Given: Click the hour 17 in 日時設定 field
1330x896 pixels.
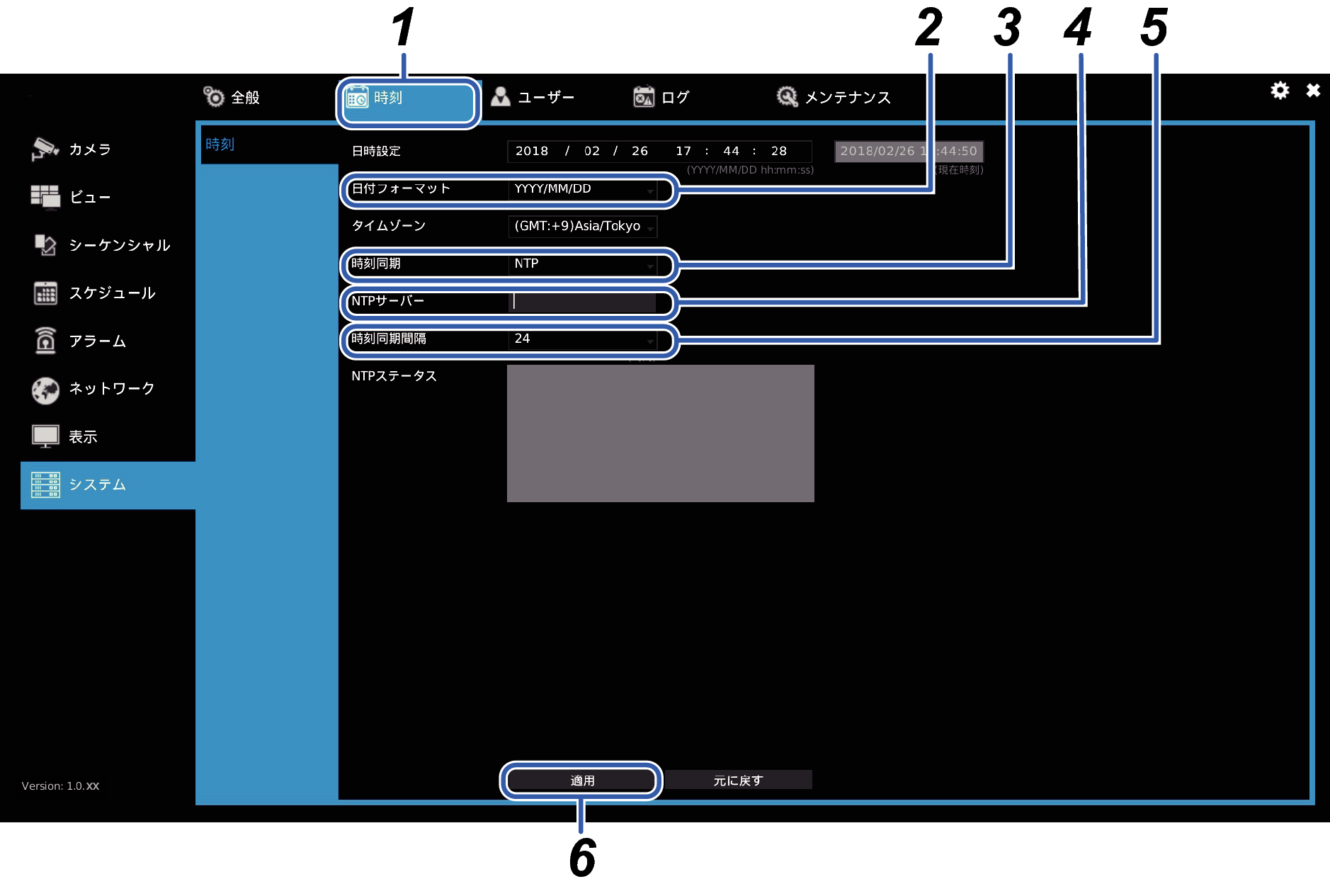Looking at the screenshot, I should (683, 151).
